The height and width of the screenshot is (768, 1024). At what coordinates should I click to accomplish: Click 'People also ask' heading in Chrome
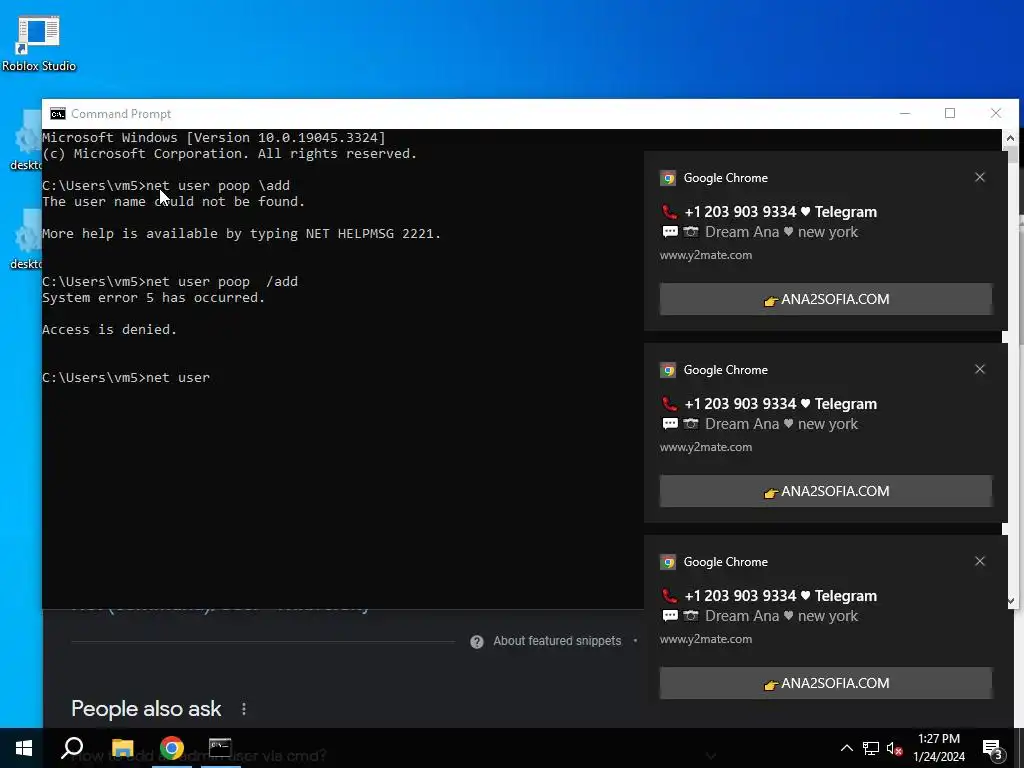[x=146, y=709]
